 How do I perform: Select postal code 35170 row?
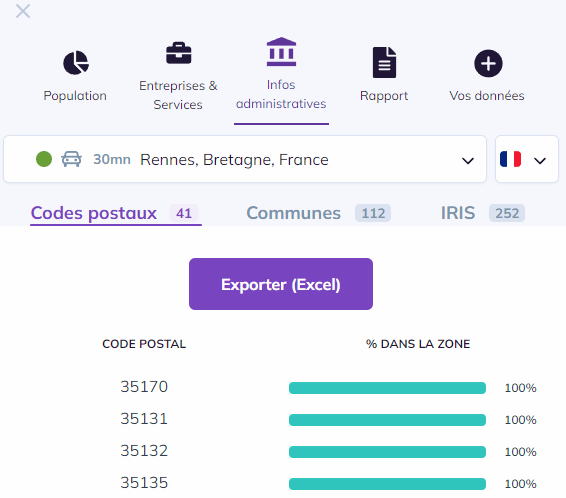[x=283, y=388]
